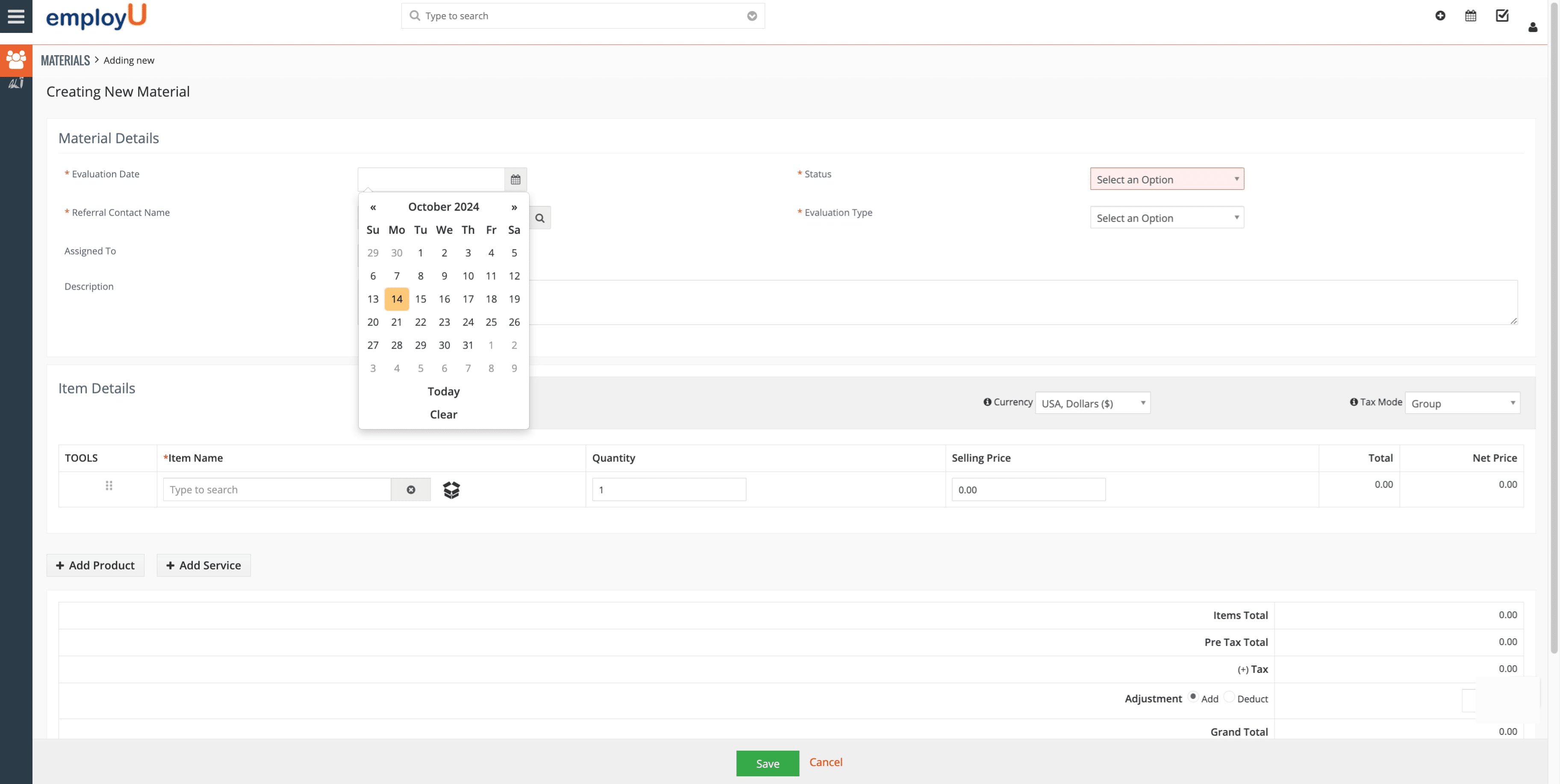Open the tasks checkbox icon in the header
Viewport: 1560px width, 784px height.
[x=1502, y=16]
